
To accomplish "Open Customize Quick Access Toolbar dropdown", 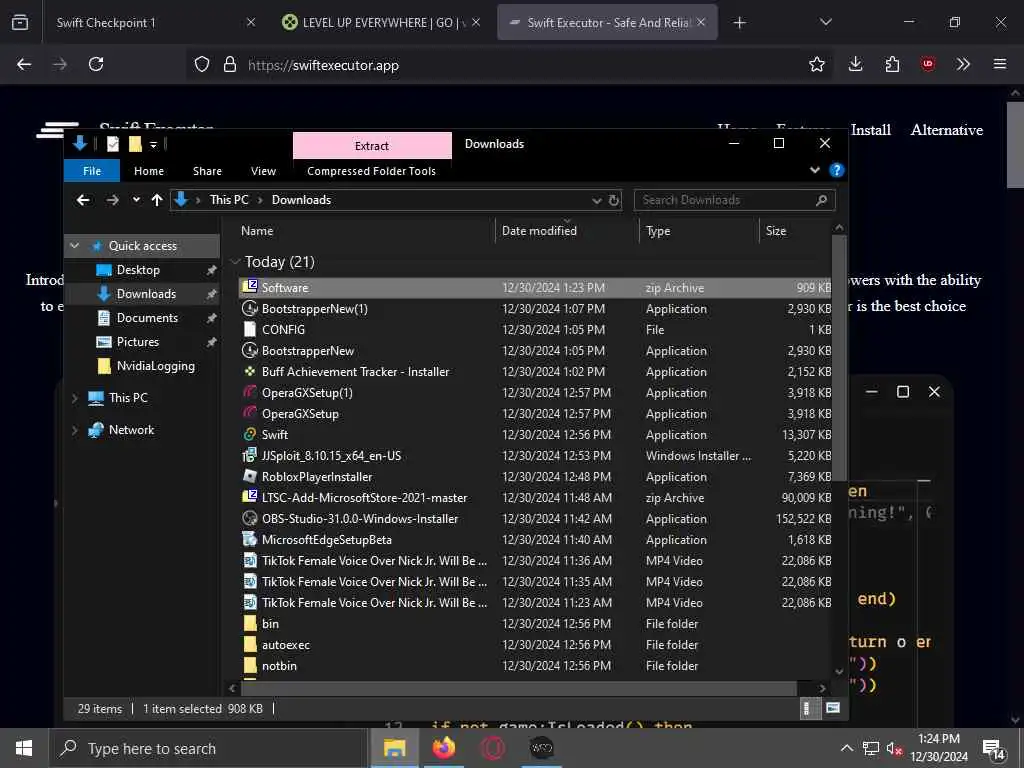I will tap(153, 144).
